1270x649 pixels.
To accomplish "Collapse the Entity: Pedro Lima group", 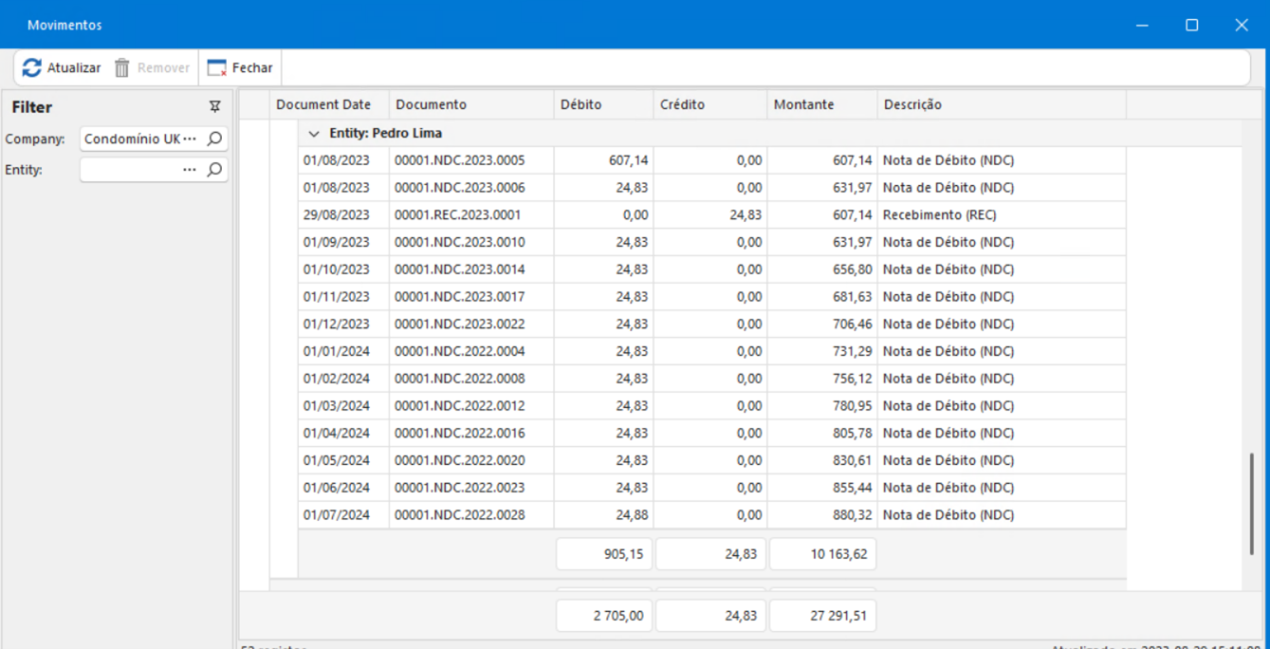I will [314, 133].
